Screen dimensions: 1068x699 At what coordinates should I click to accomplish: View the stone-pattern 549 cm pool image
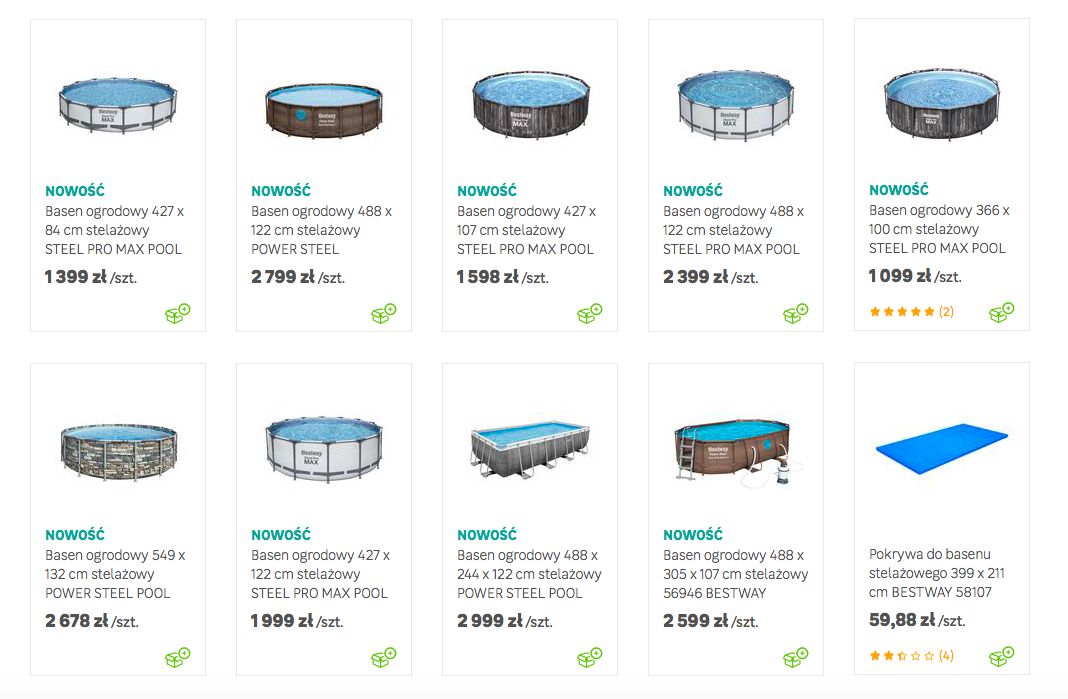point(119,452)
